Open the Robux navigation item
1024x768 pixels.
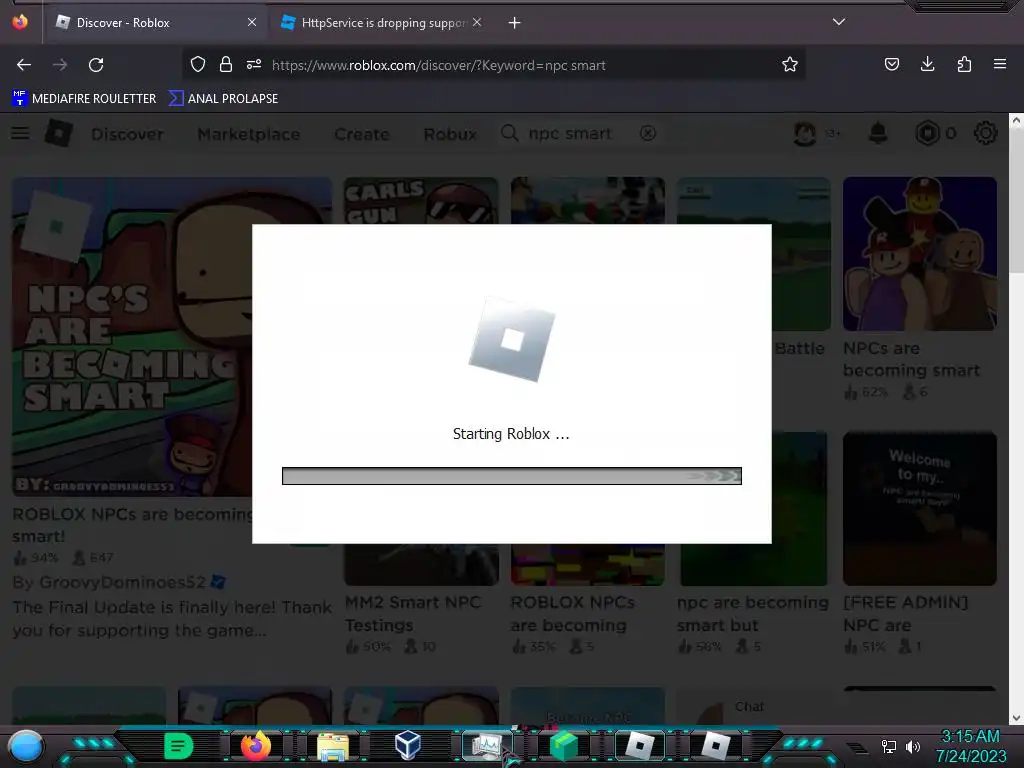[450, 134]
